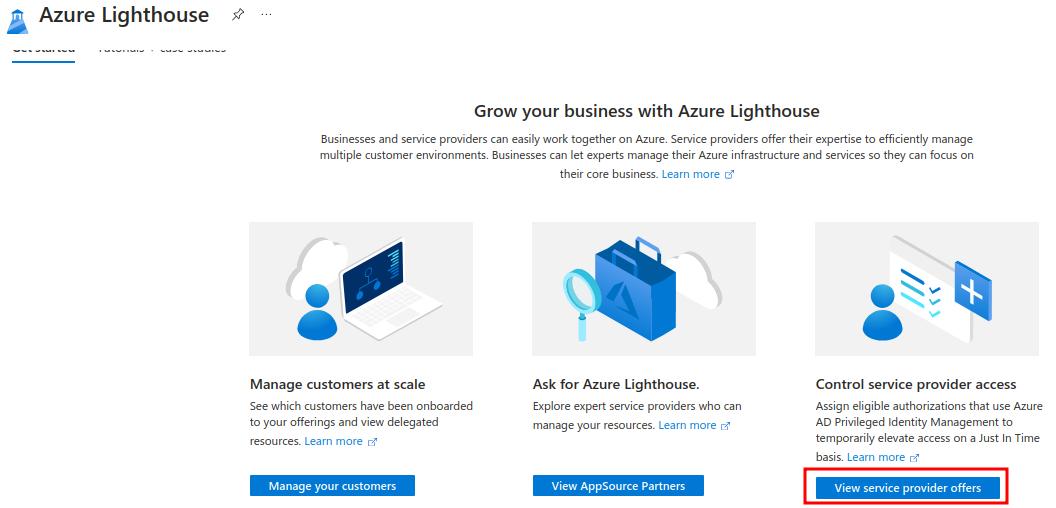Pin Azure Lighthouse using the pin icon
1056x508 pixels.
click(x=238, y=15)
